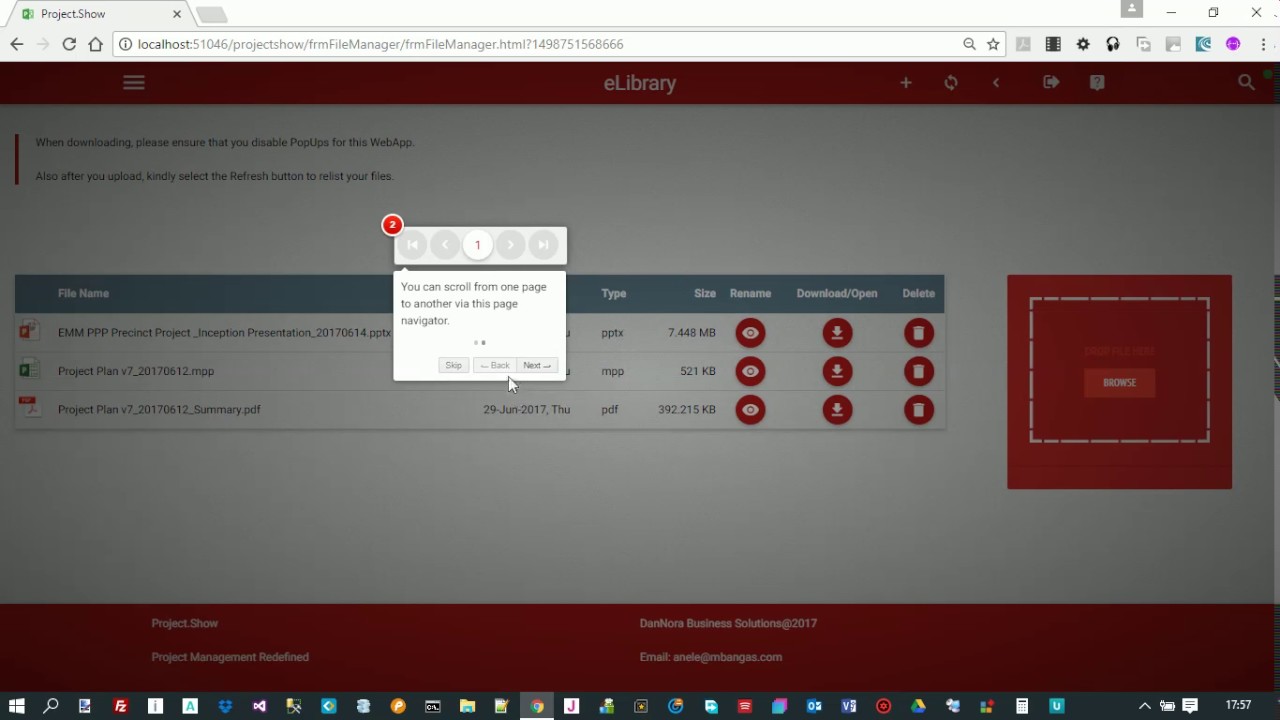Click the BROWSE button in upload area
The height and width of the screenshot is (720, 1280).
pyautogui.click(x=1119, y=383)
